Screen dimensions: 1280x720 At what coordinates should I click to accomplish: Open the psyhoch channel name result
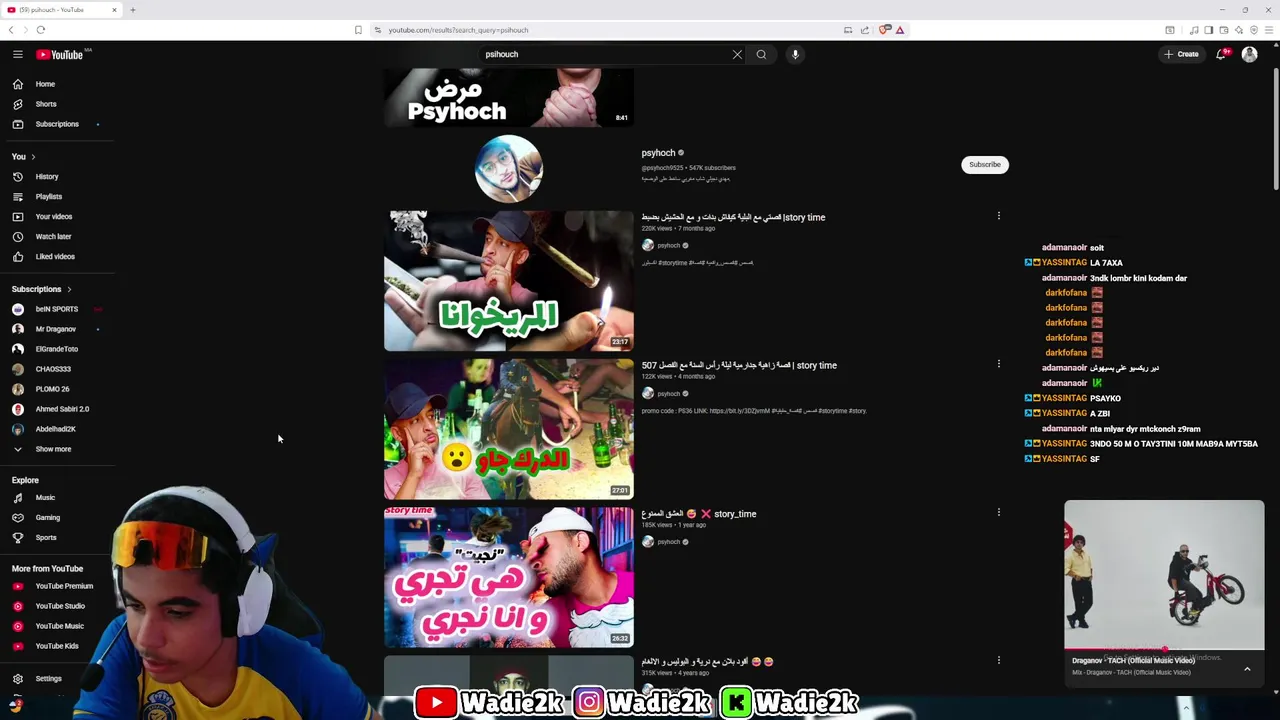click(x=658, y=153)
